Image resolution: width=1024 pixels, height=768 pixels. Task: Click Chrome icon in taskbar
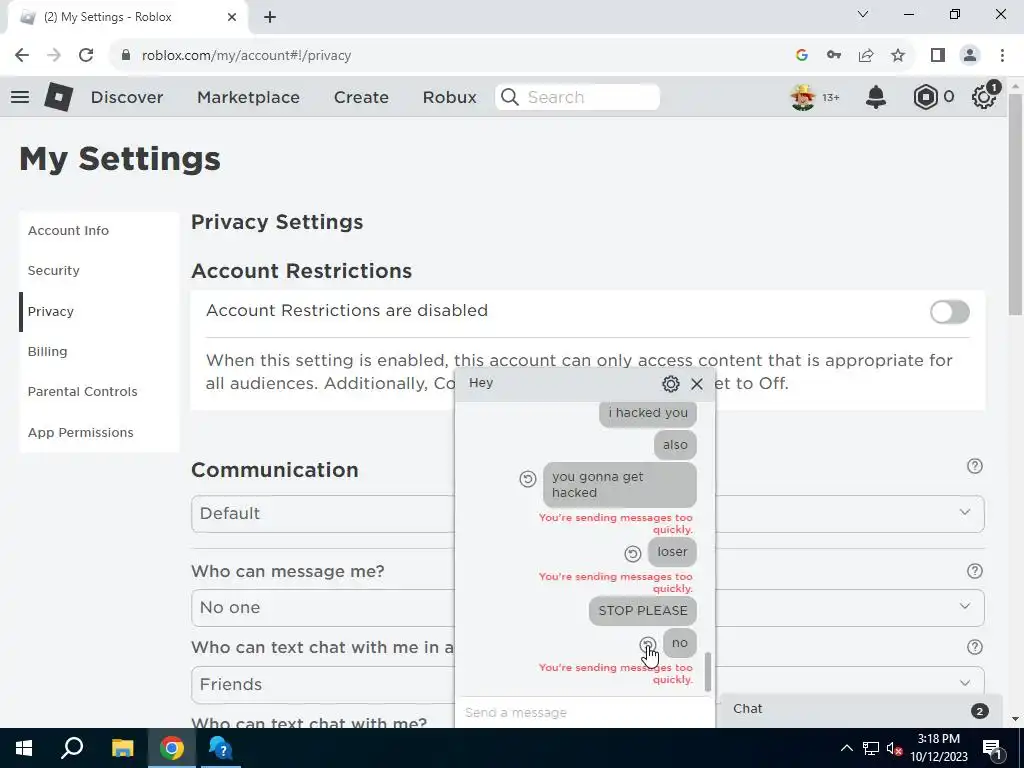tap(172, 748)
